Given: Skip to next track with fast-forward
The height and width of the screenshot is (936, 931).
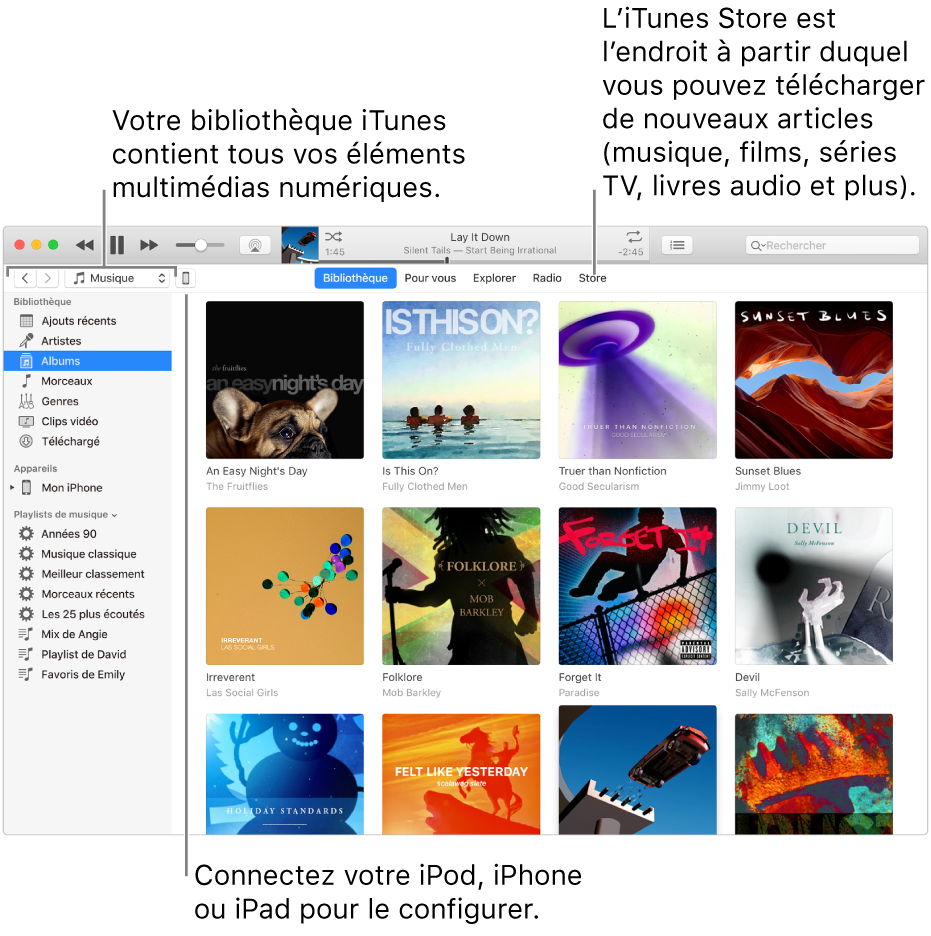Looking at the screenshot, I should click(149, 245).
